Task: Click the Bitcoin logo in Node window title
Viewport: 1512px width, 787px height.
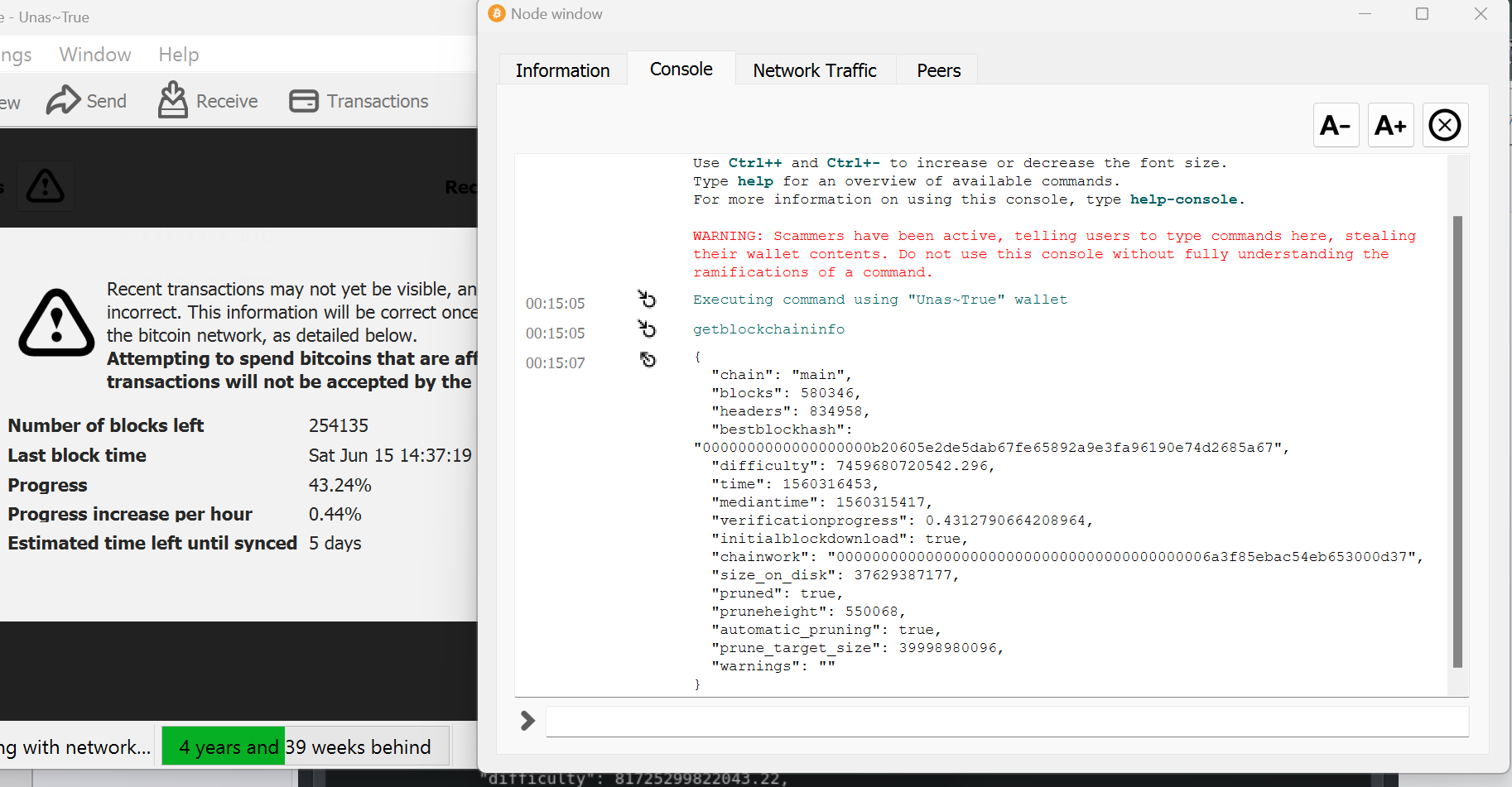Action: 497,13
